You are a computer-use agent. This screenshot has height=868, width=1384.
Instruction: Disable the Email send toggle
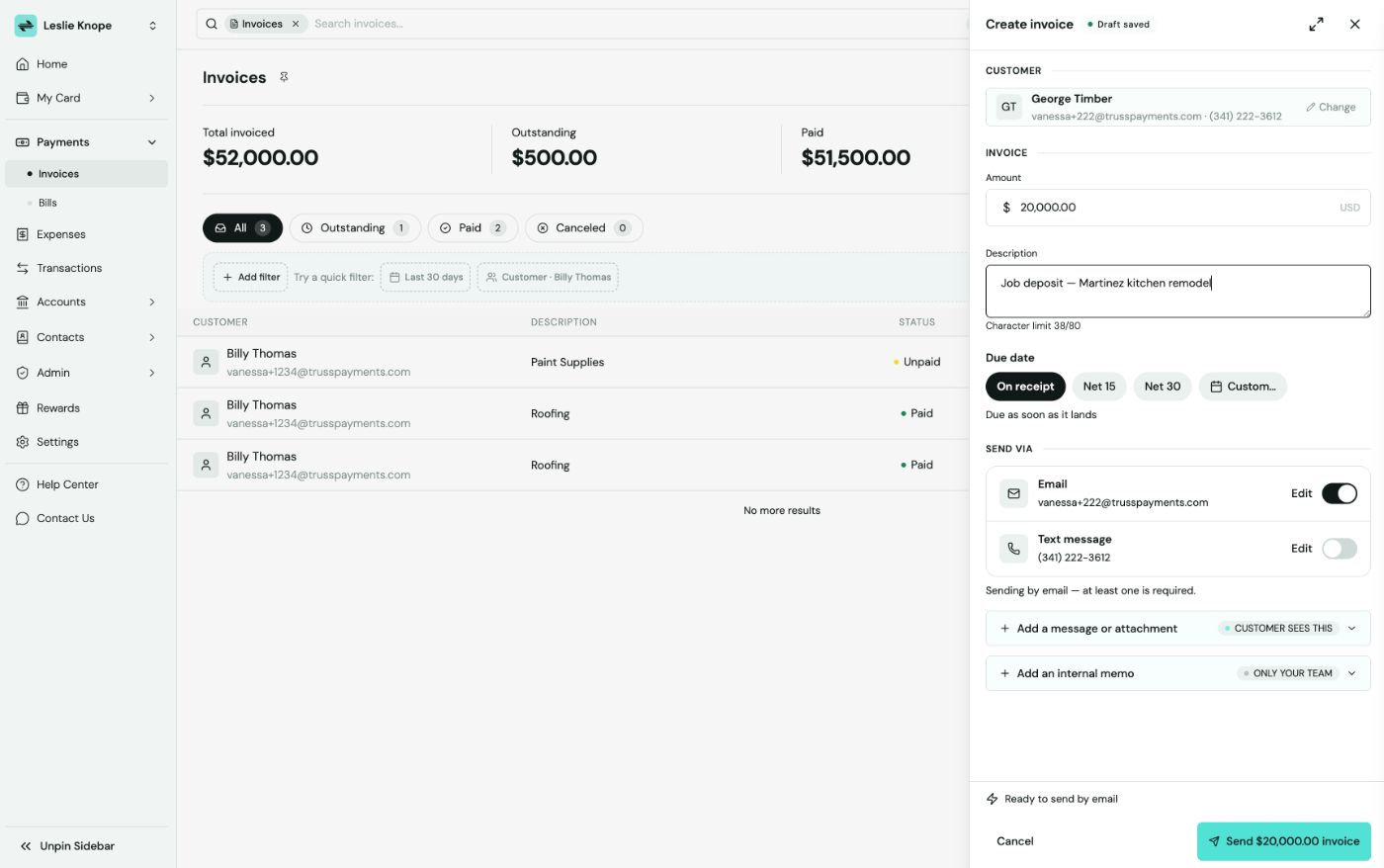(1340, 493)
